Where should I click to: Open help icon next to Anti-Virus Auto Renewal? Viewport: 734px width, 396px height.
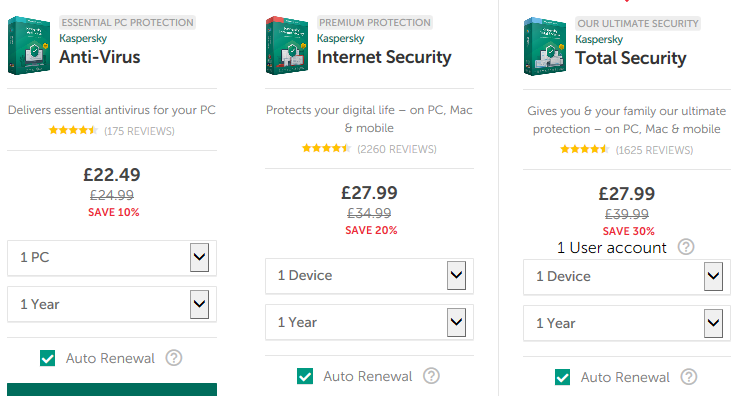[x=174, y=358]
